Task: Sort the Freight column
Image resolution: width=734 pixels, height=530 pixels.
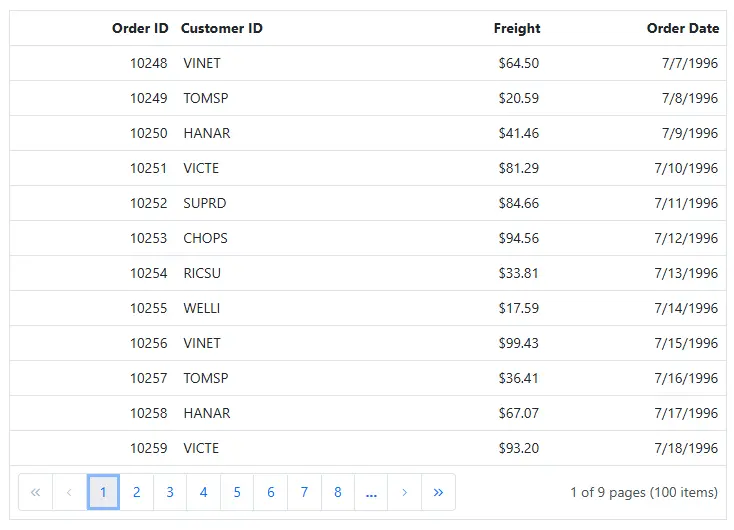Action: point(517,28)
